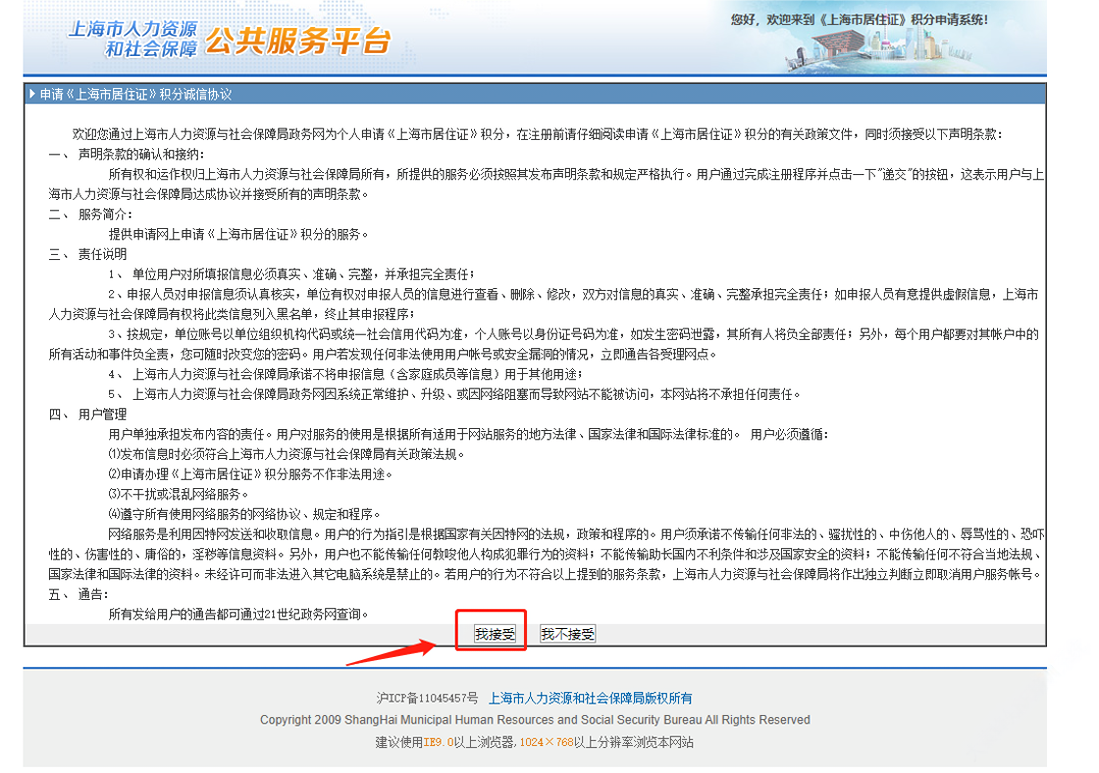Click clause 1、单位用户对所填报信息必须真实

coord(292,274)
